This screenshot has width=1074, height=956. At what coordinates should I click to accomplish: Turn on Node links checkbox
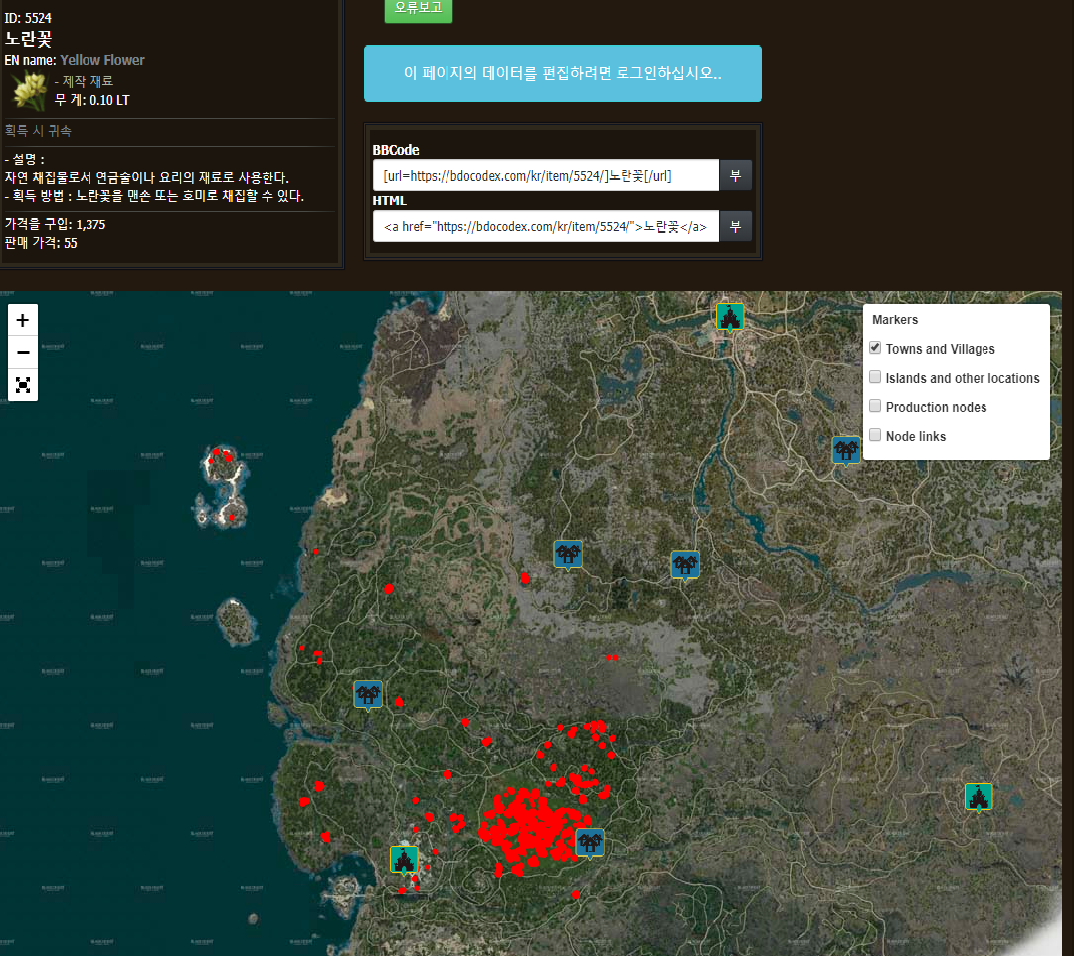[875, 435]
